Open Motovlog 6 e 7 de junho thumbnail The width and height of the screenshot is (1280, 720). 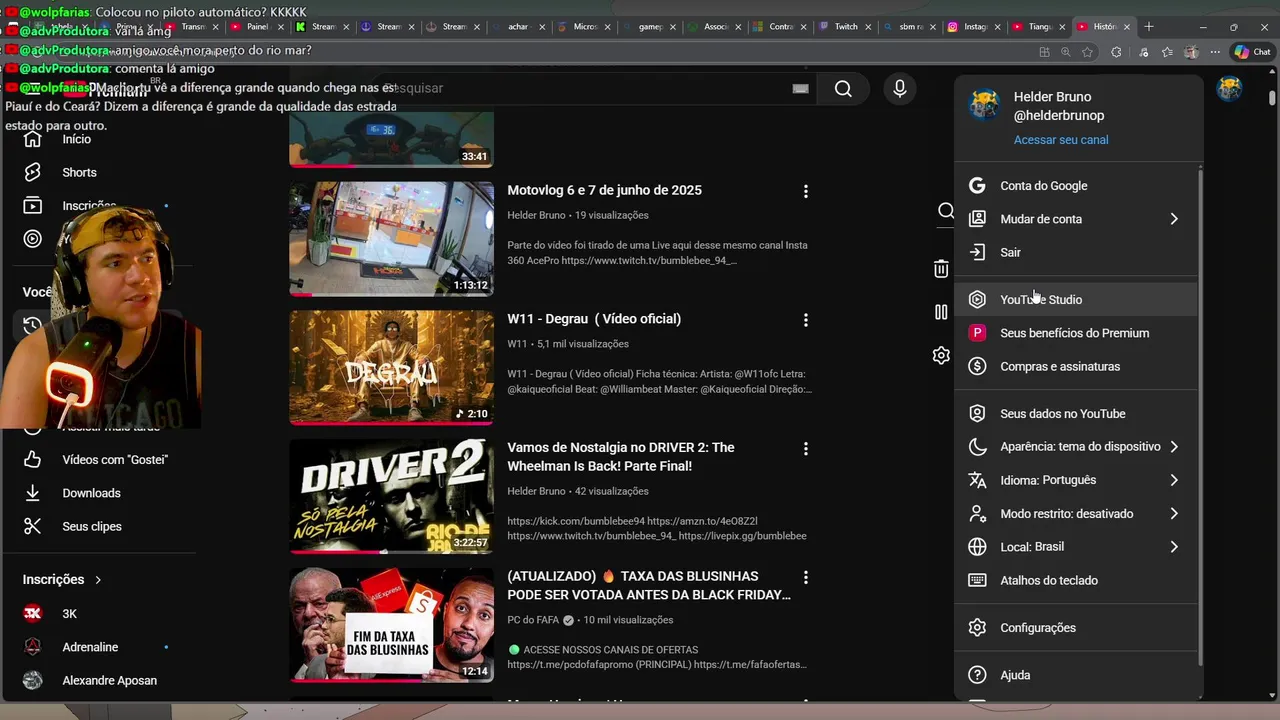click(x=391, y=238)
